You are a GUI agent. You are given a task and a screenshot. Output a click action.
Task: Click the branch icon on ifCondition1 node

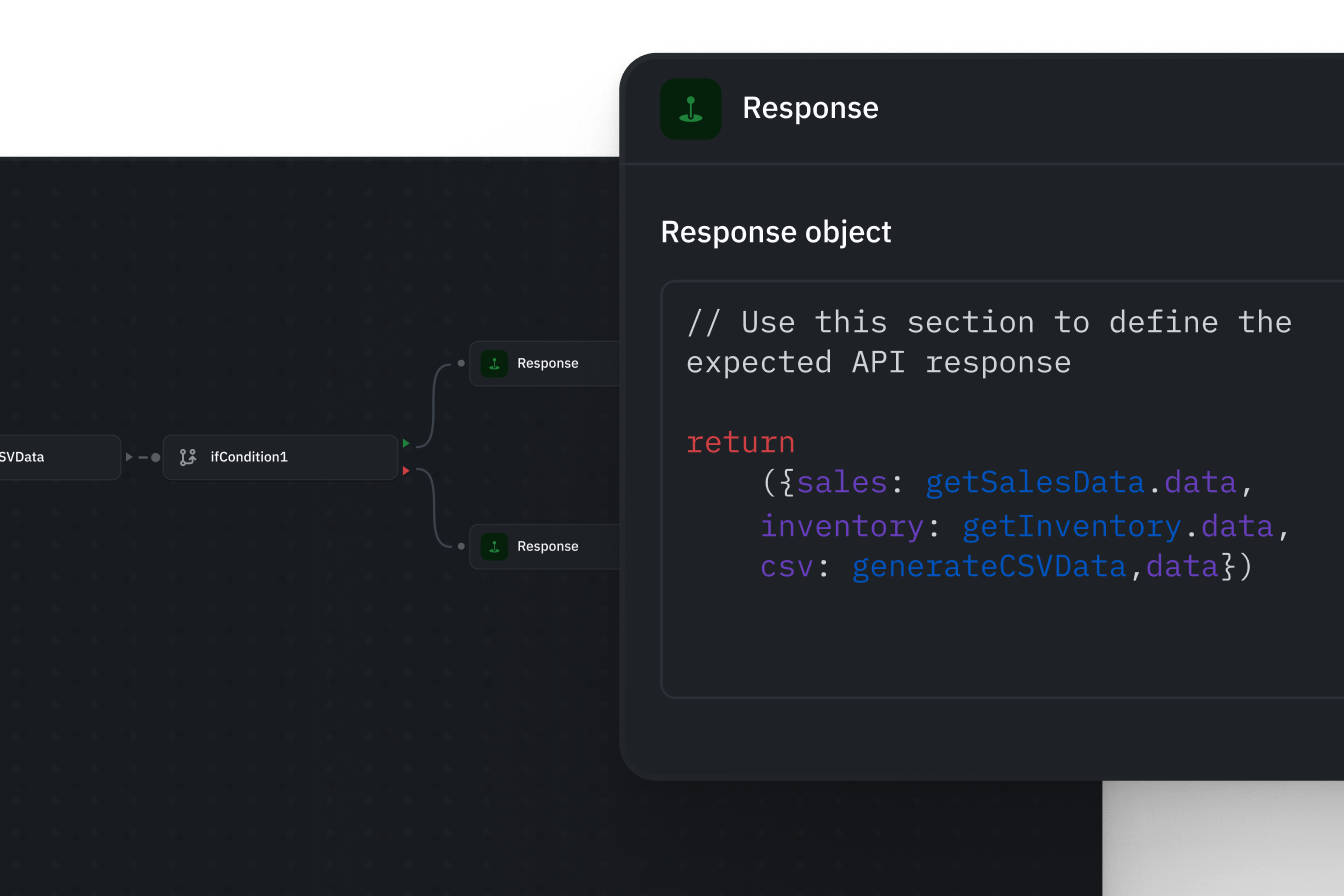[187, 457]
